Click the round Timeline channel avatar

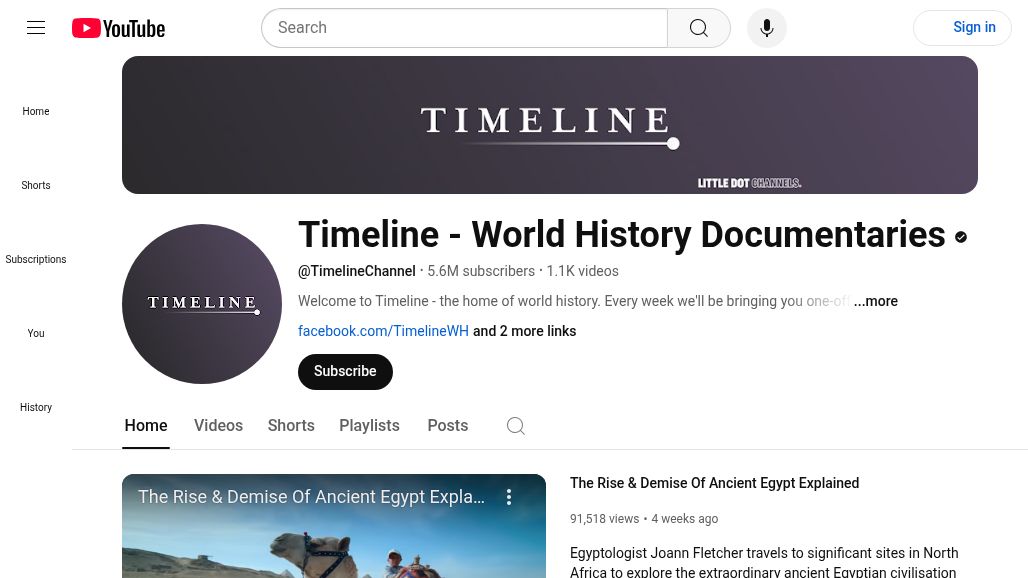tap(202, 304)
